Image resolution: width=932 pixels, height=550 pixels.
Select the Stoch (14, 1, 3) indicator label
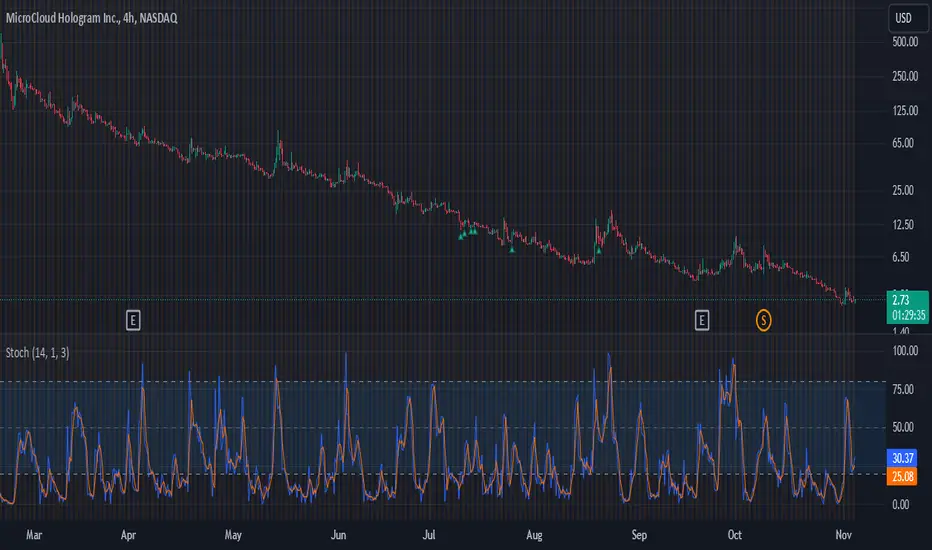pyautogui.click(x=37, y=353)
